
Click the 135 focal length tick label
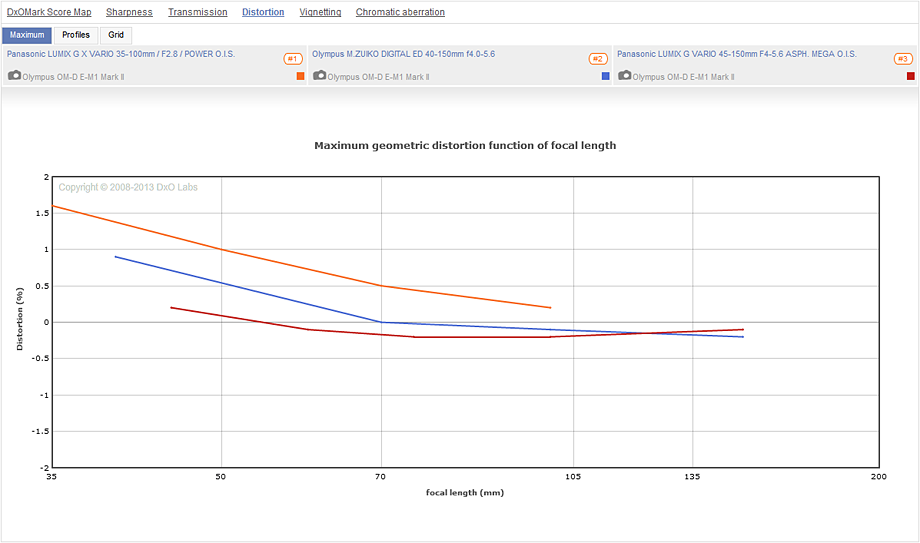click(x=692, y=477)
